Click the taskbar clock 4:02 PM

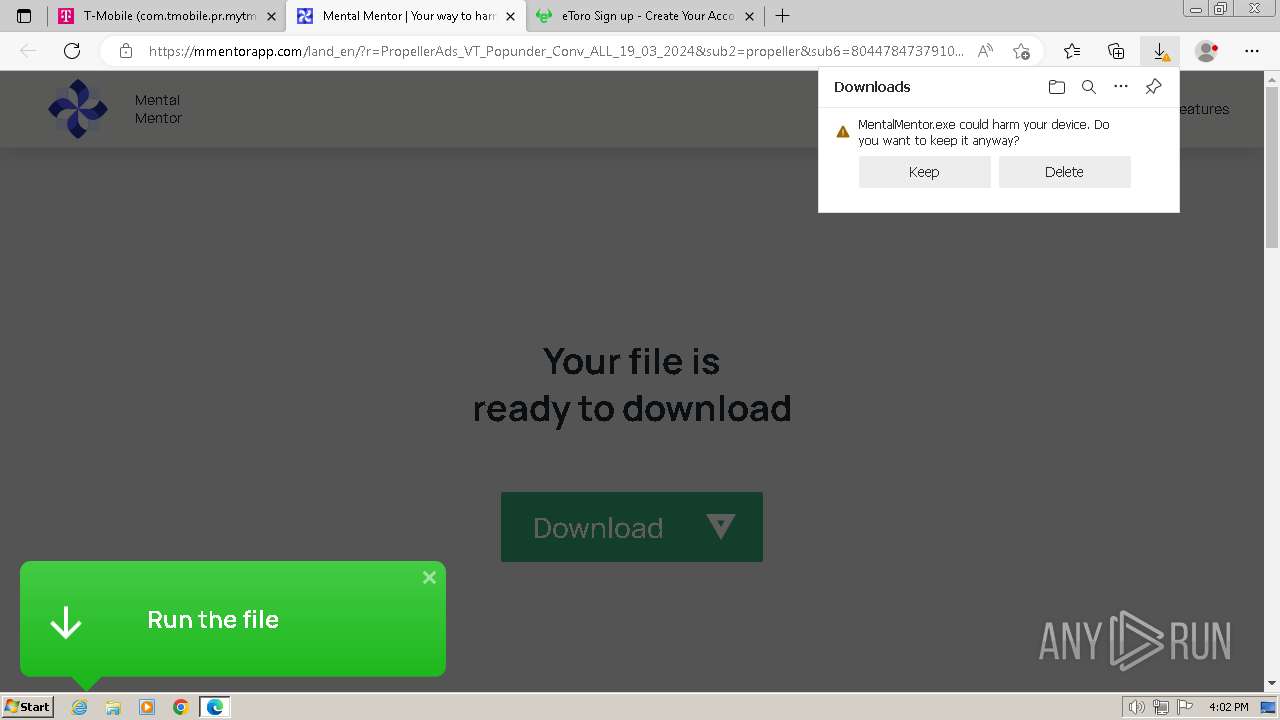[1228, 707]
